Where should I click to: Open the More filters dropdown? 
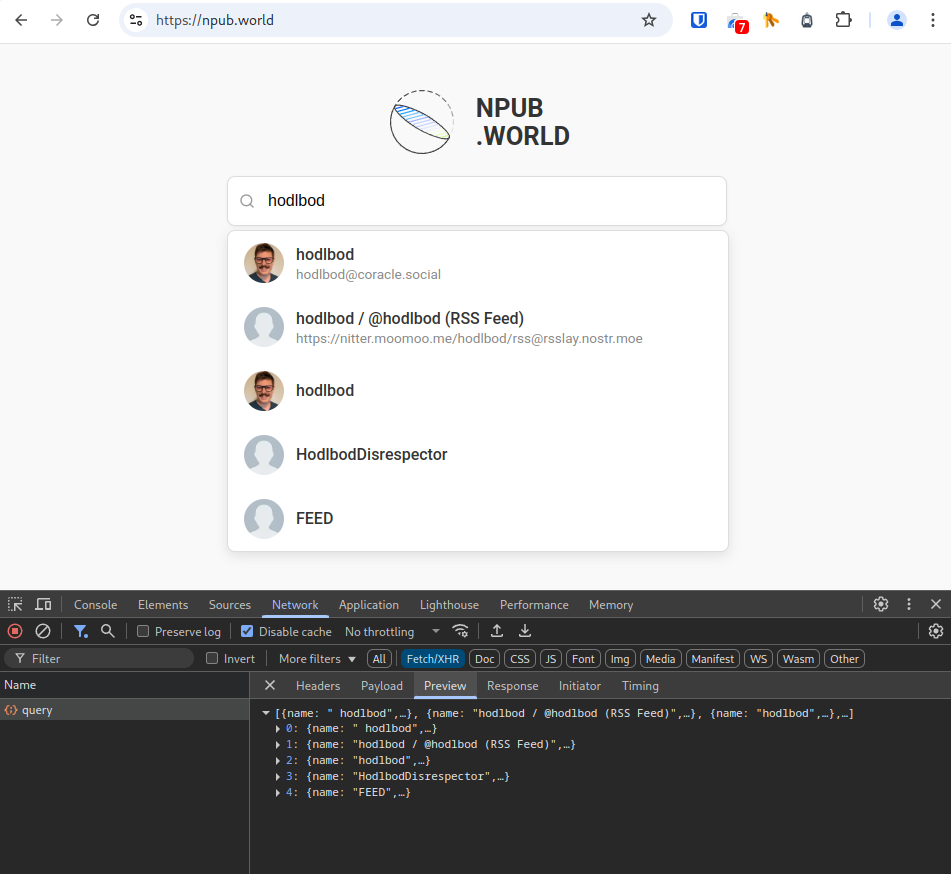317,659
